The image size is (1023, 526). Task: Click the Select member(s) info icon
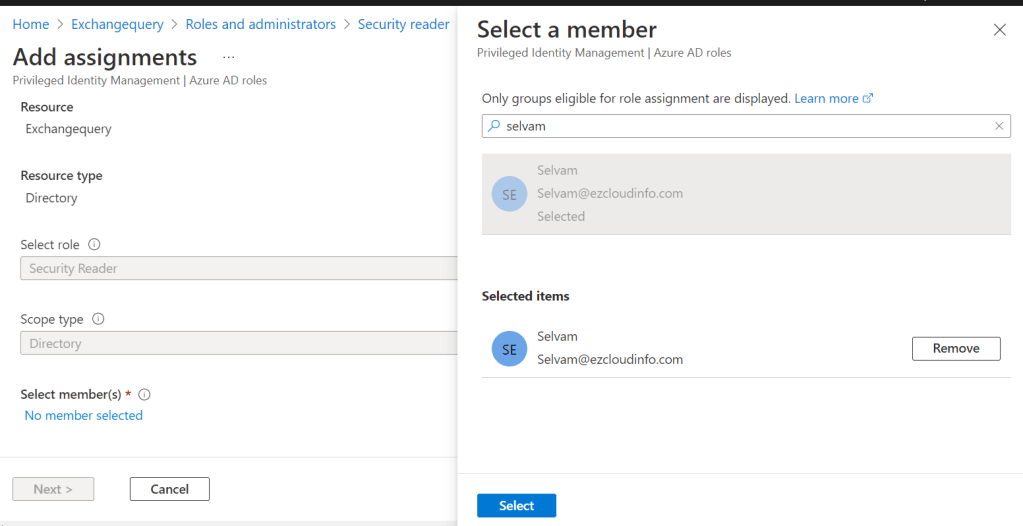click(144, 395)
